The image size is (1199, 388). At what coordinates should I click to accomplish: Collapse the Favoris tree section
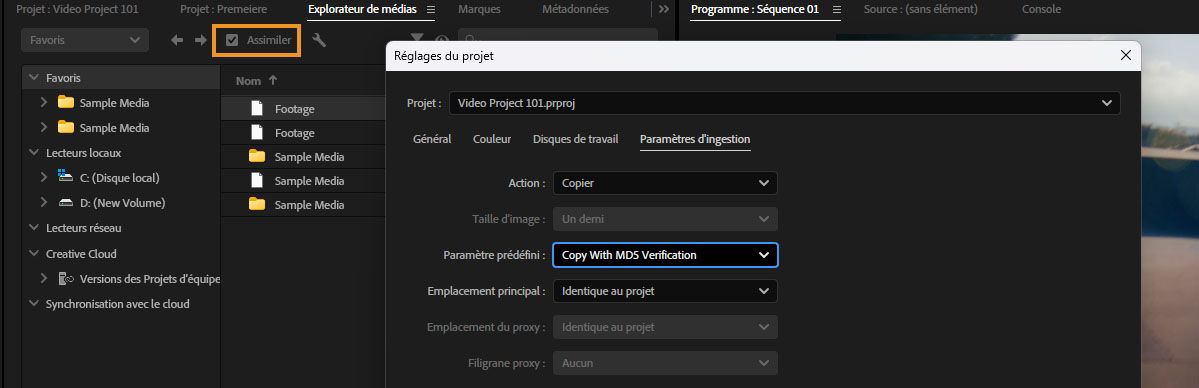(x=34, y=78)
